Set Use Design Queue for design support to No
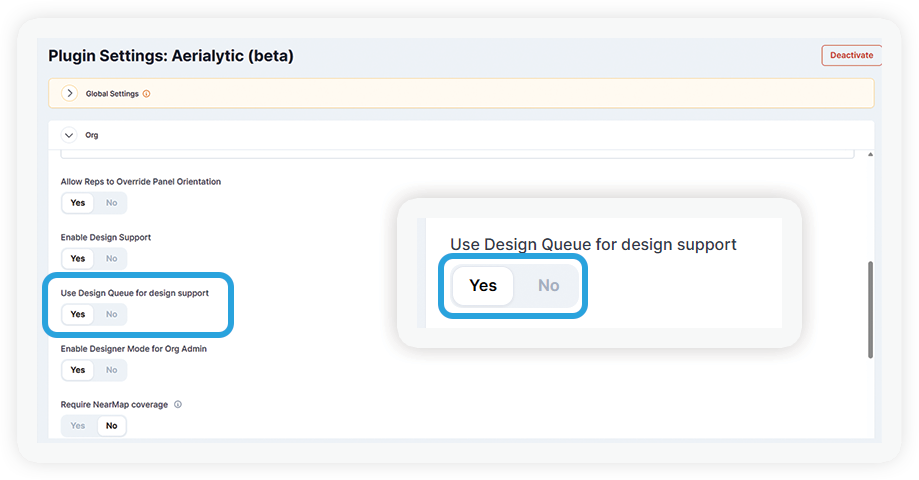The height and width of the screenshot is (480, 919). click(x=111, y=314)
